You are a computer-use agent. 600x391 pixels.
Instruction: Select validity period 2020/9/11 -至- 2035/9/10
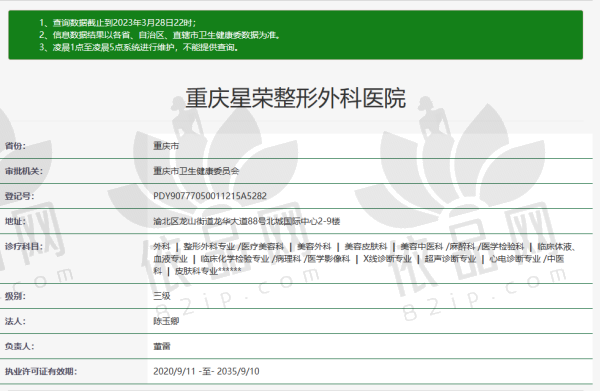point(206,371)
